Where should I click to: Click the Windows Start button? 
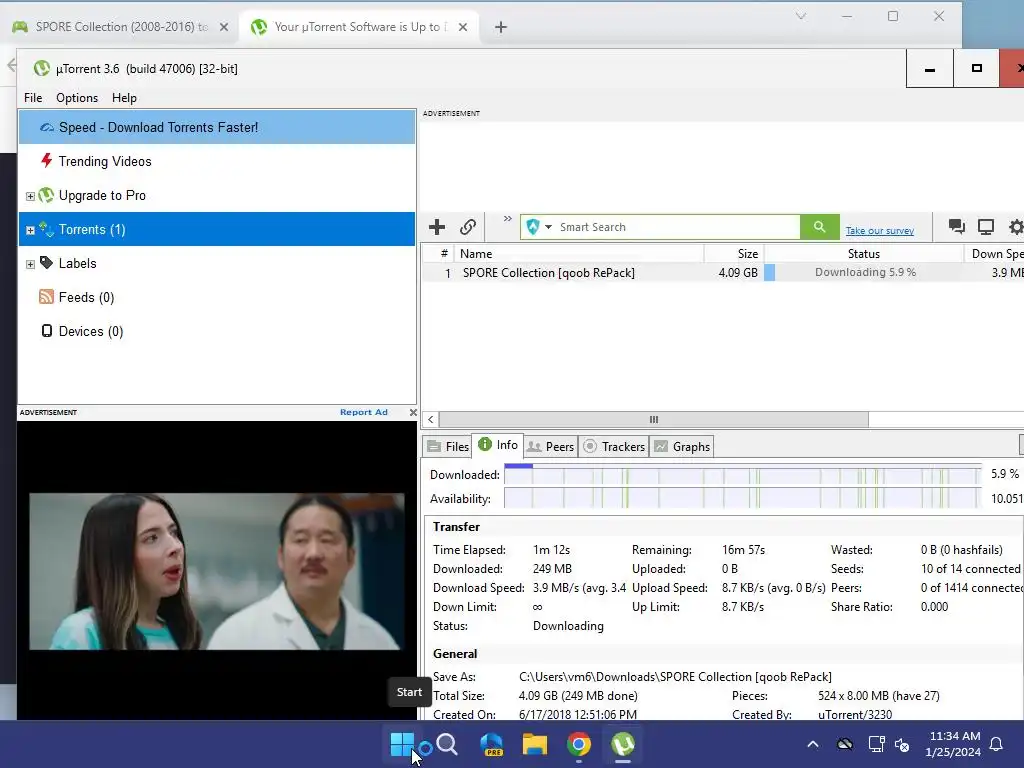tap(402, 744)
